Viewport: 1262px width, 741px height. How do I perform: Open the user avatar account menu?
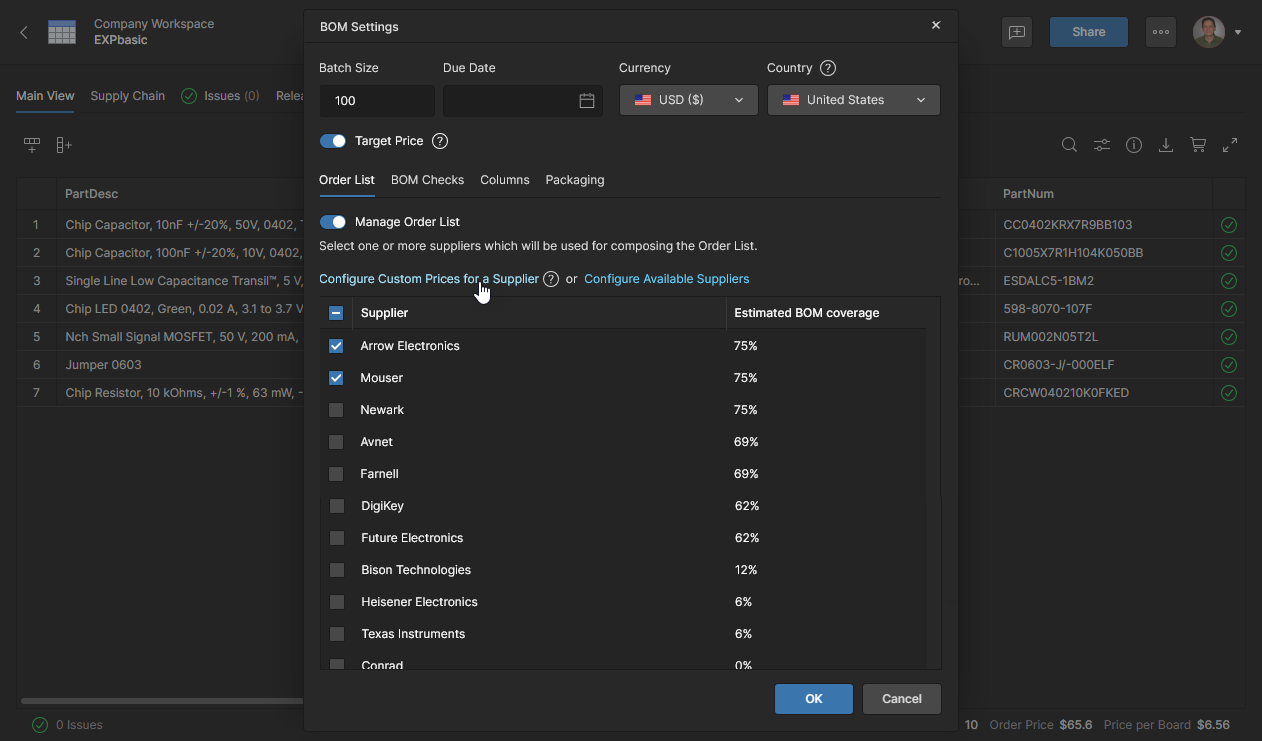(1216, 32)
